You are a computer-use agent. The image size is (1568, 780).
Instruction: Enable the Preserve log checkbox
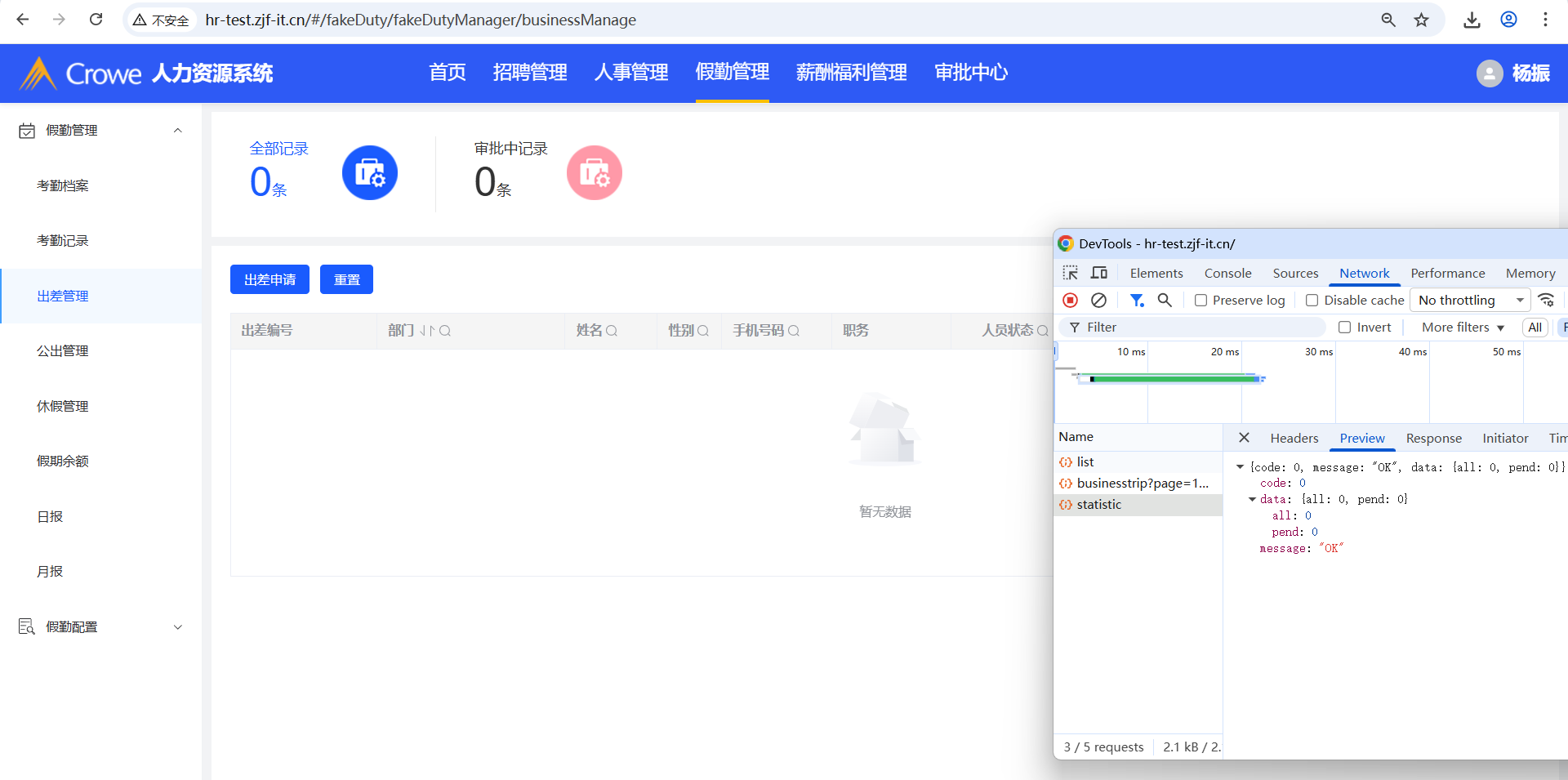pyautogui.click(x=1200, y=301)
